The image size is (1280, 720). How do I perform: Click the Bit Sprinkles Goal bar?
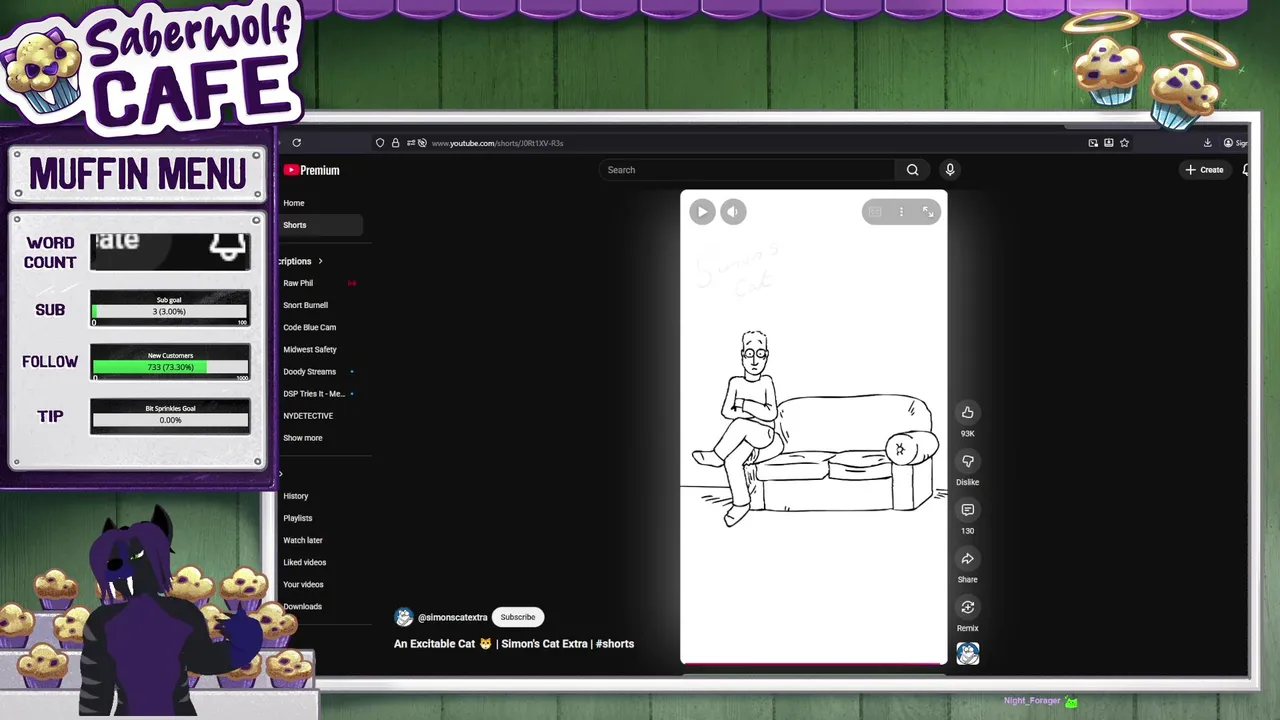pos(170,420)
